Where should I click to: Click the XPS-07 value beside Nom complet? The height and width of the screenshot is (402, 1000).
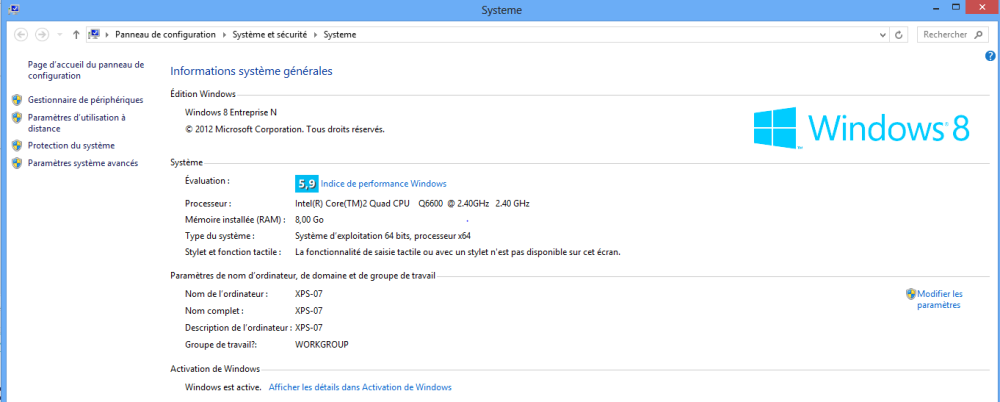(x=309, y=311)
